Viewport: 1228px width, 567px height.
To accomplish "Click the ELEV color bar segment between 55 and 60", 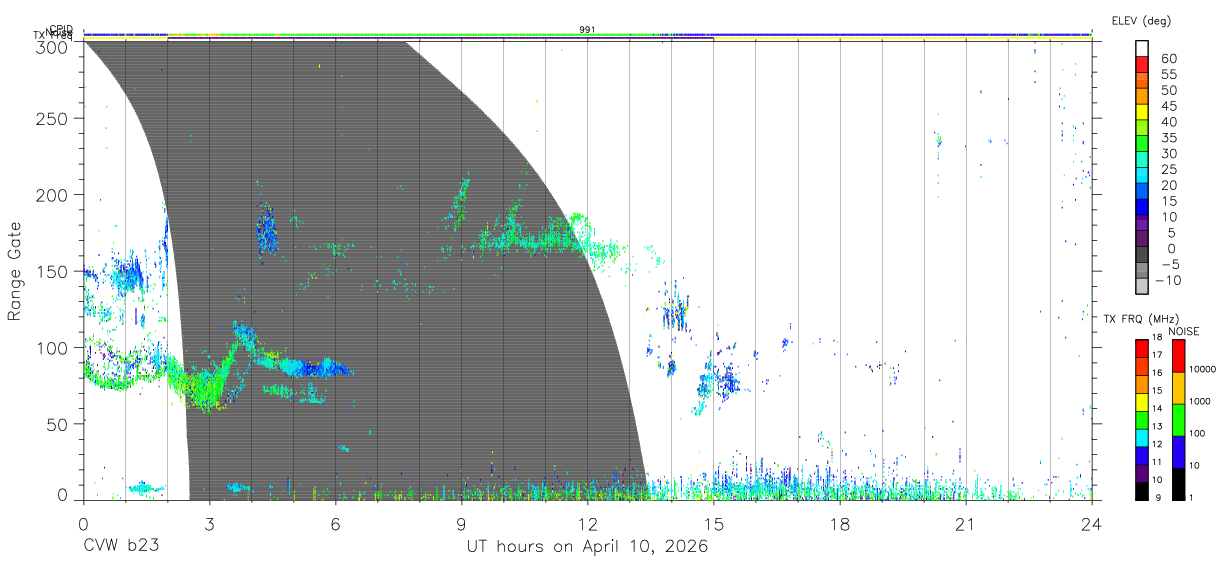I will tap(1142, 65).
